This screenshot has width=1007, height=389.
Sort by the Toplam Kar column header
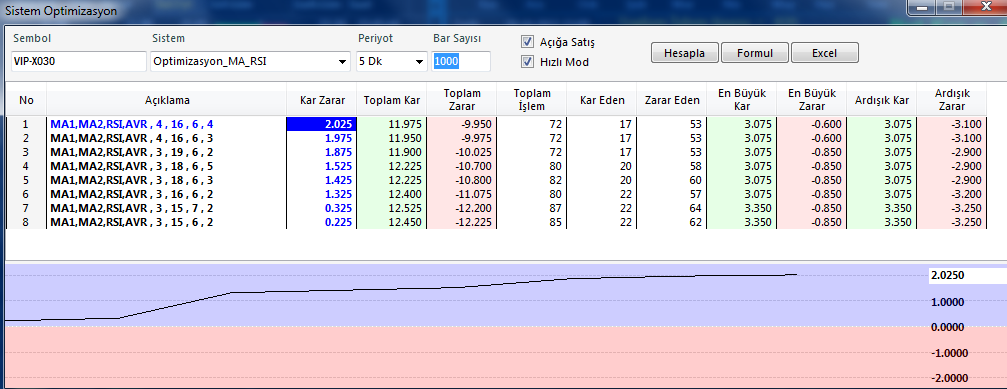[392, 99]
